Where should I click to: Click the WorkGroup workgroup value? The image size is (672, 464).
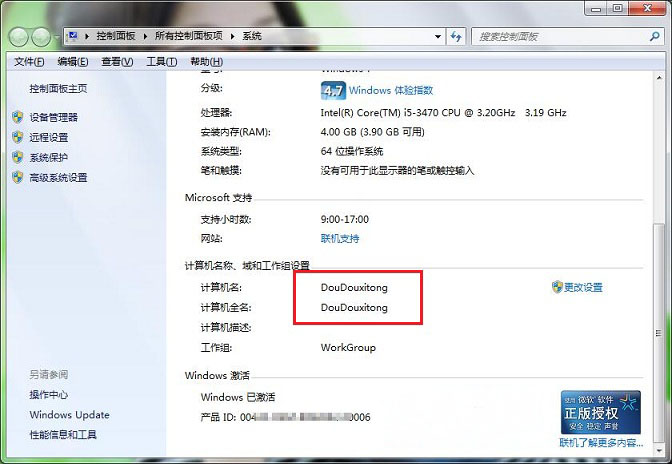[348, 347]
